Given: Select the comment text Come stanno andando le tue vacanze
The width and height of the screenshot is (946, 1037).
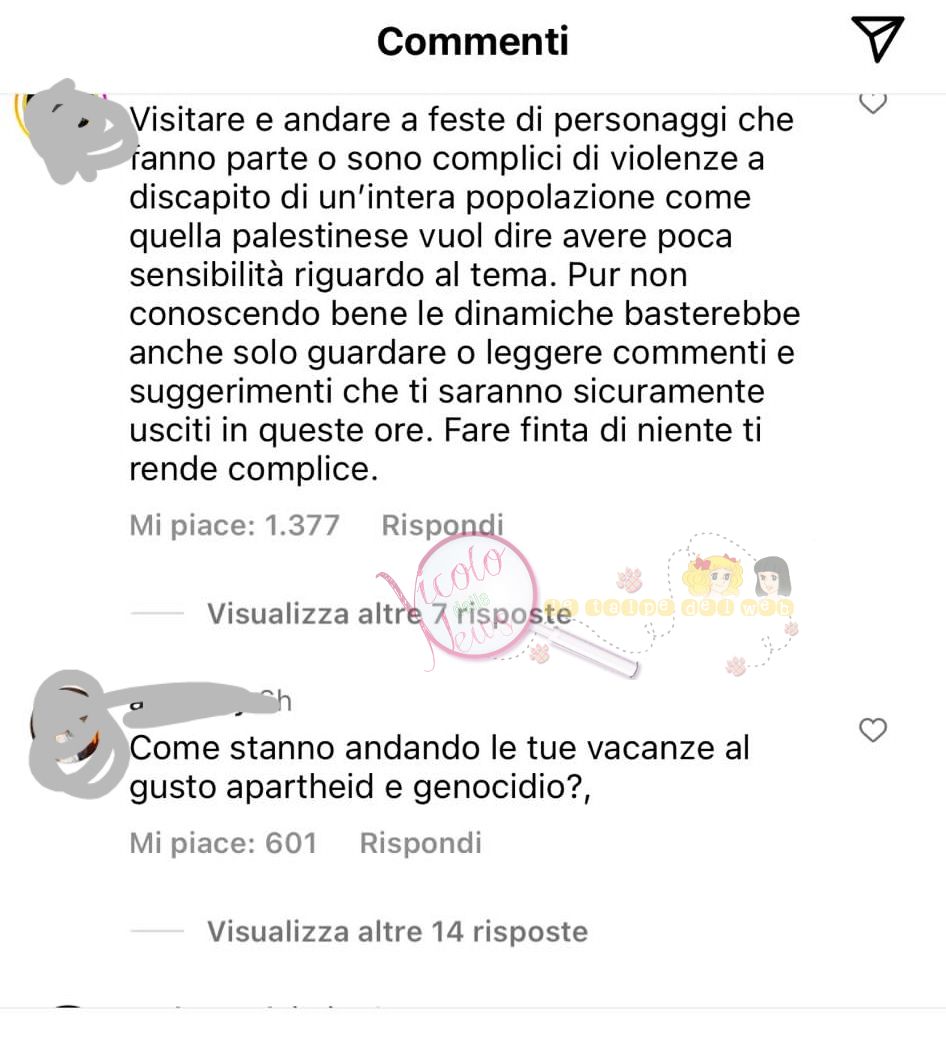Looking at the screenshot, I should coord(439,768).
